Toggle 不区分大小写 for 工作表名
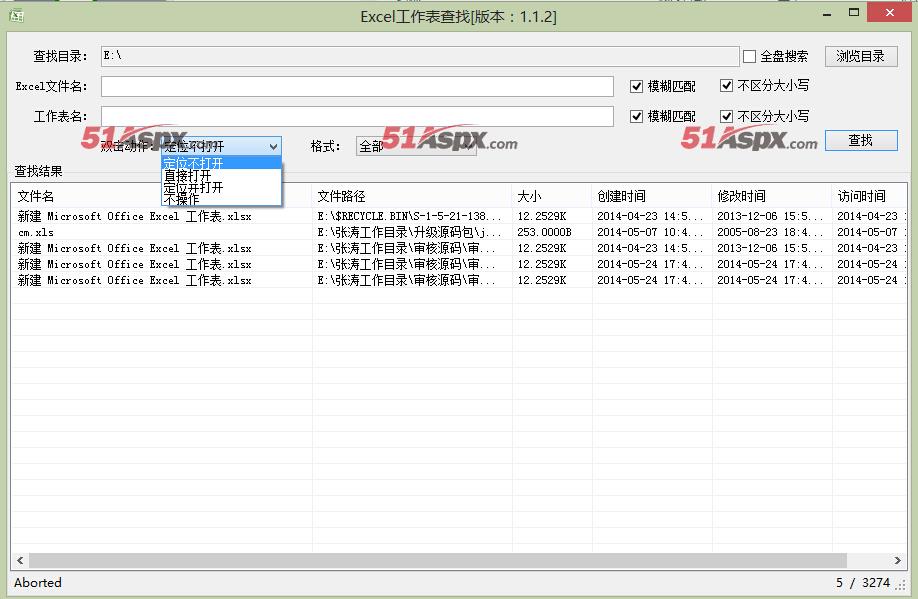 726,117
